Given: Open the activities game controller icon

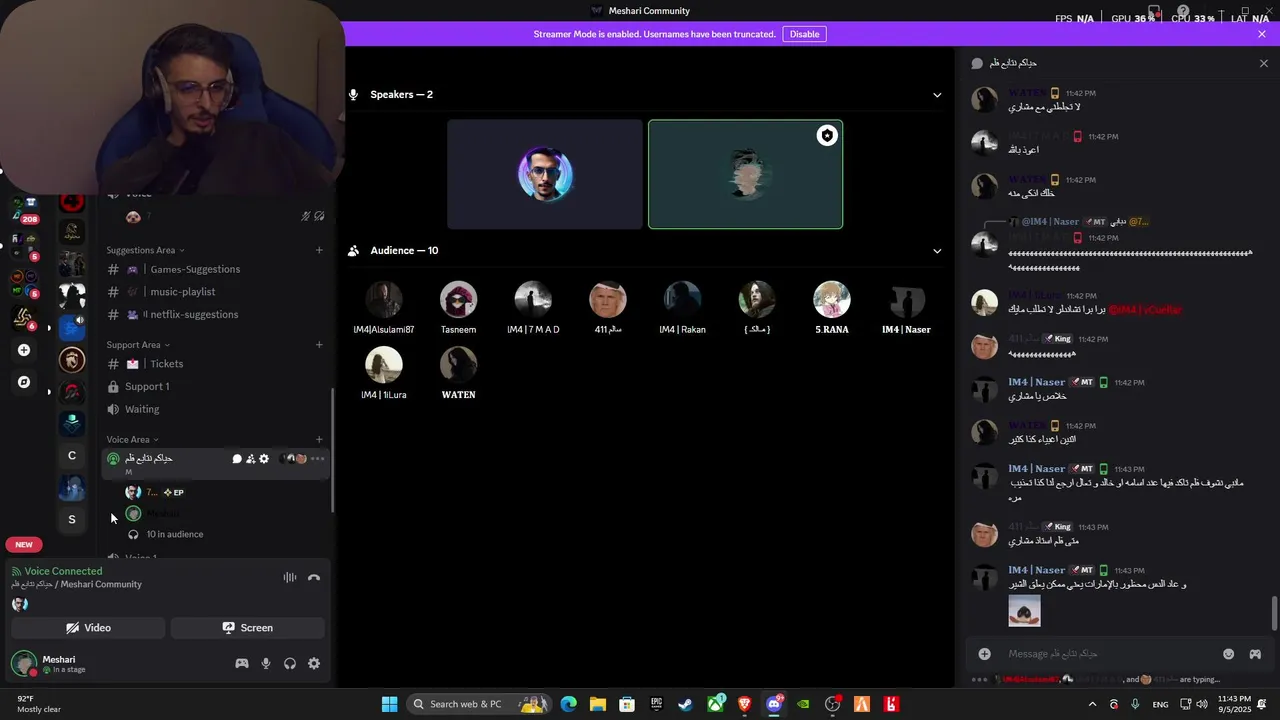Looking at the screenshot, I should click(242, 663).
